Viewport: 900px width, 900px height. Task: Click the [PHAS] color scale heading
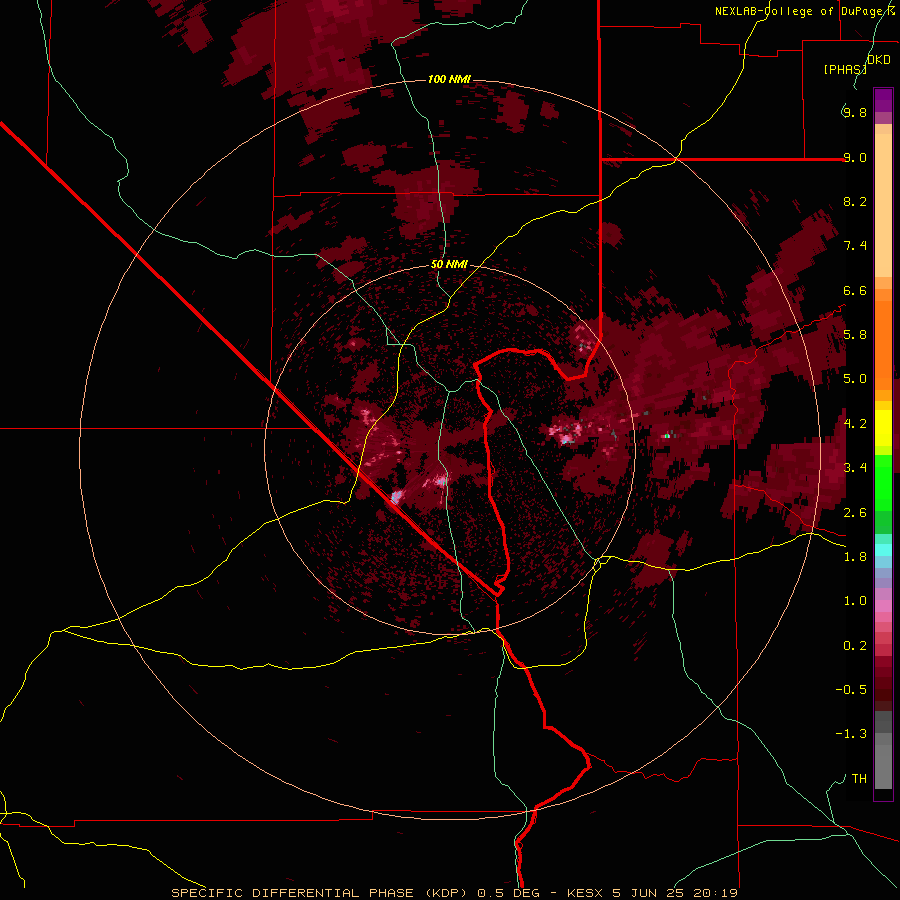coord(845,69)
